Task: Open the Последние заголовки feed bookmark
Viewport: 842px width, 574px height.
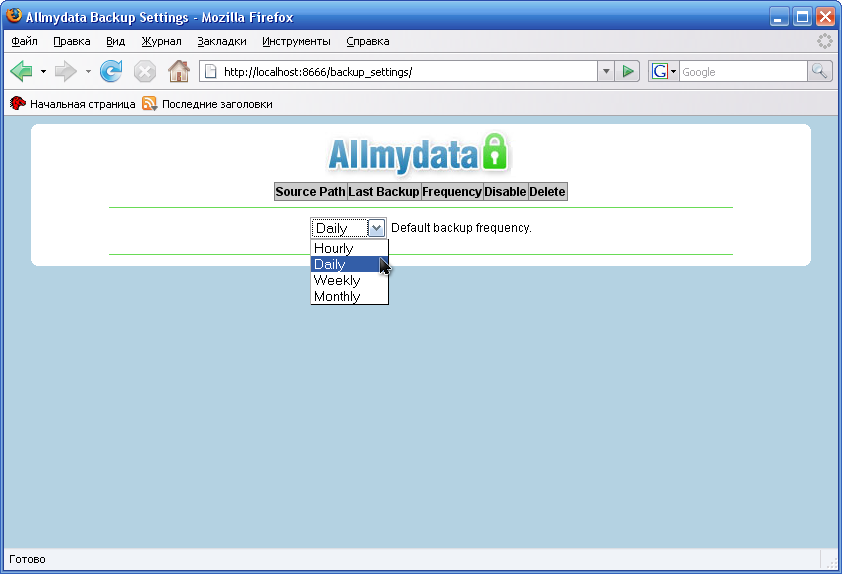Action: (207, 104)
